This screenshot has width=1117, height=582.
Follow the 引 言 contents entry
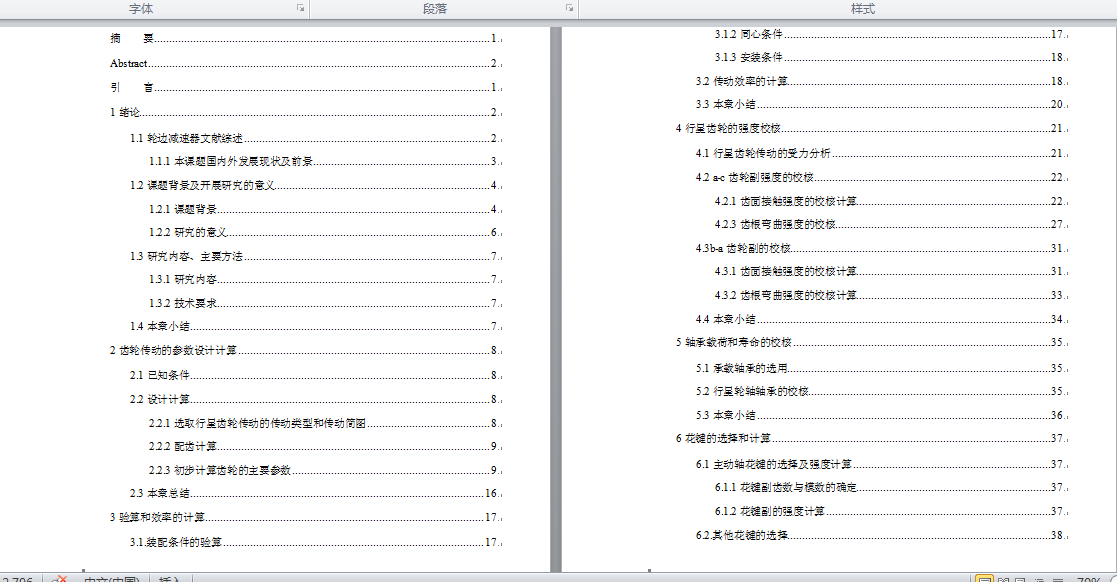click(306, 88)
